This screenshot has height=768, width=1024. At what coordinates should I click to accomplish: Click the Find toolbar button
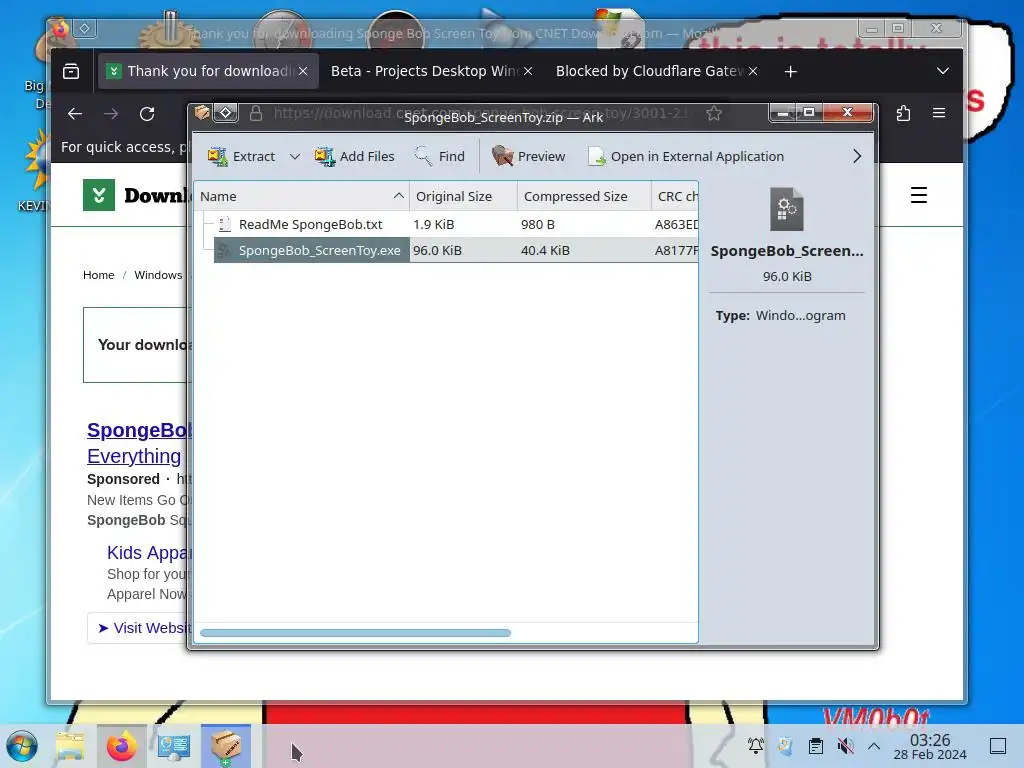click(440, 156)
